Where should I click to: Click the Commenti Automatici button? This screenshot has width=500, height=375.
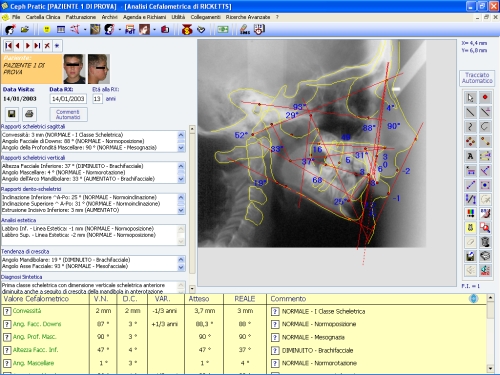coord(68,114)
